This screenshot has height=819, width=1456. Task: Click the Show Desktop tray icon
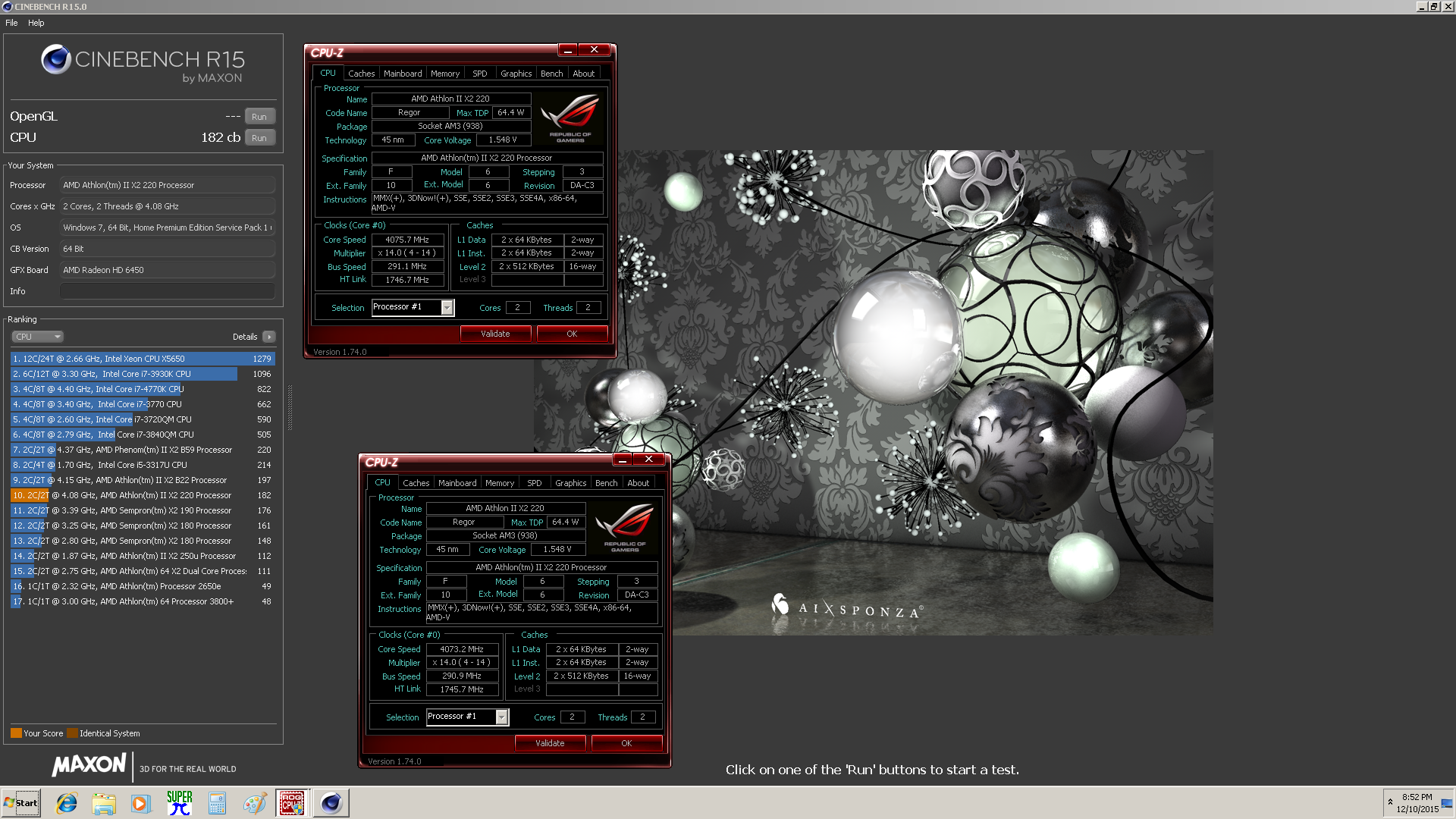click(x=1448, y=803)
